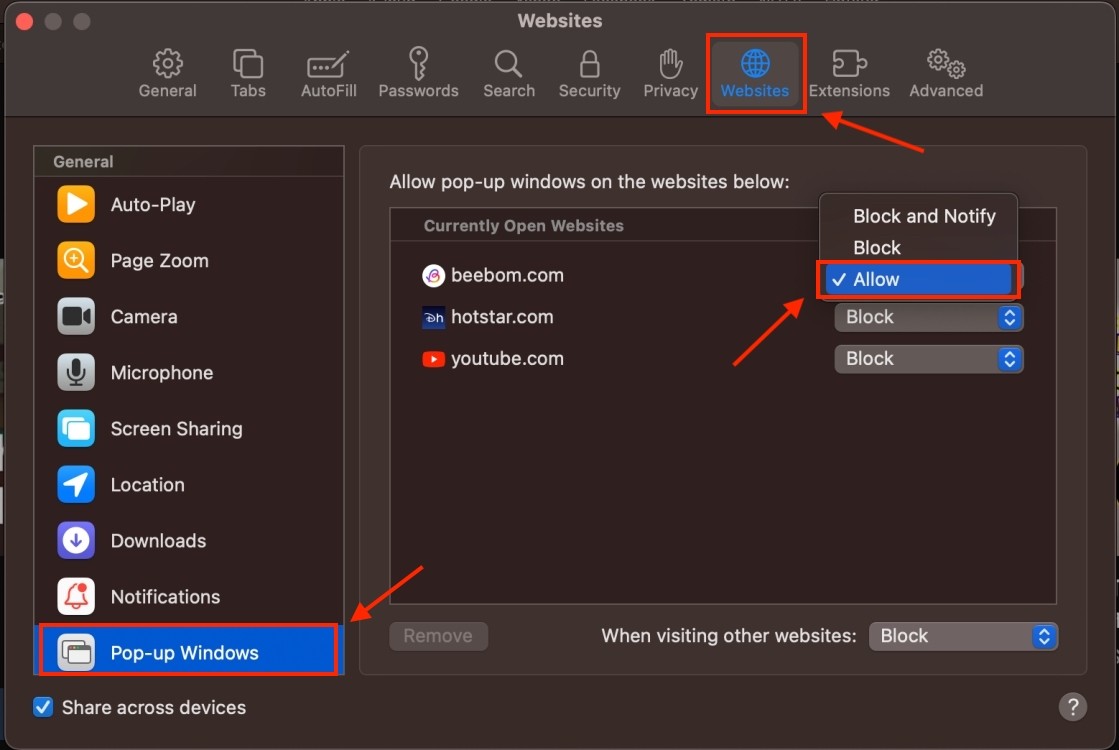The image size is (1119, 750).
Task: Select the Auto-Play label in sidebar
Action: click(x=153, y=205)
